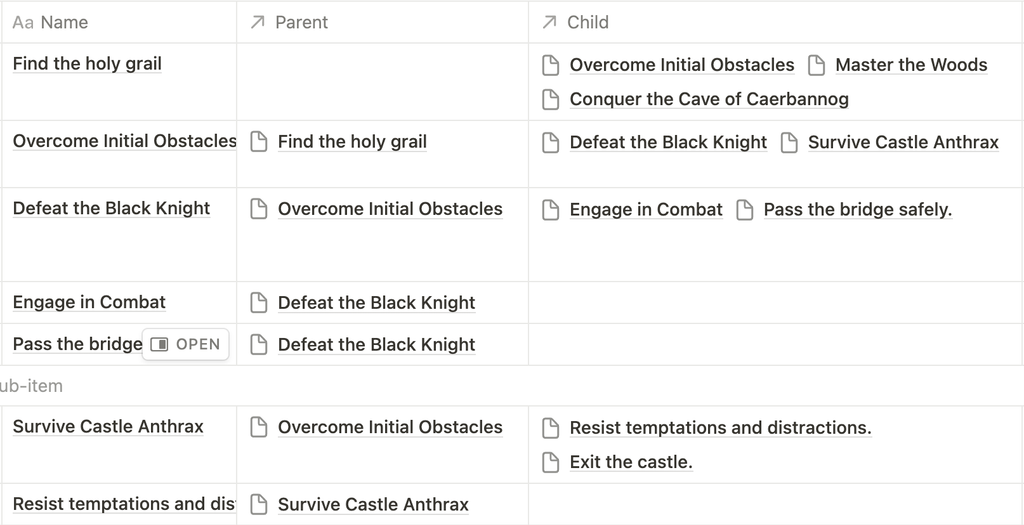Click page icon beside Master the Woods

coord(816,65)
